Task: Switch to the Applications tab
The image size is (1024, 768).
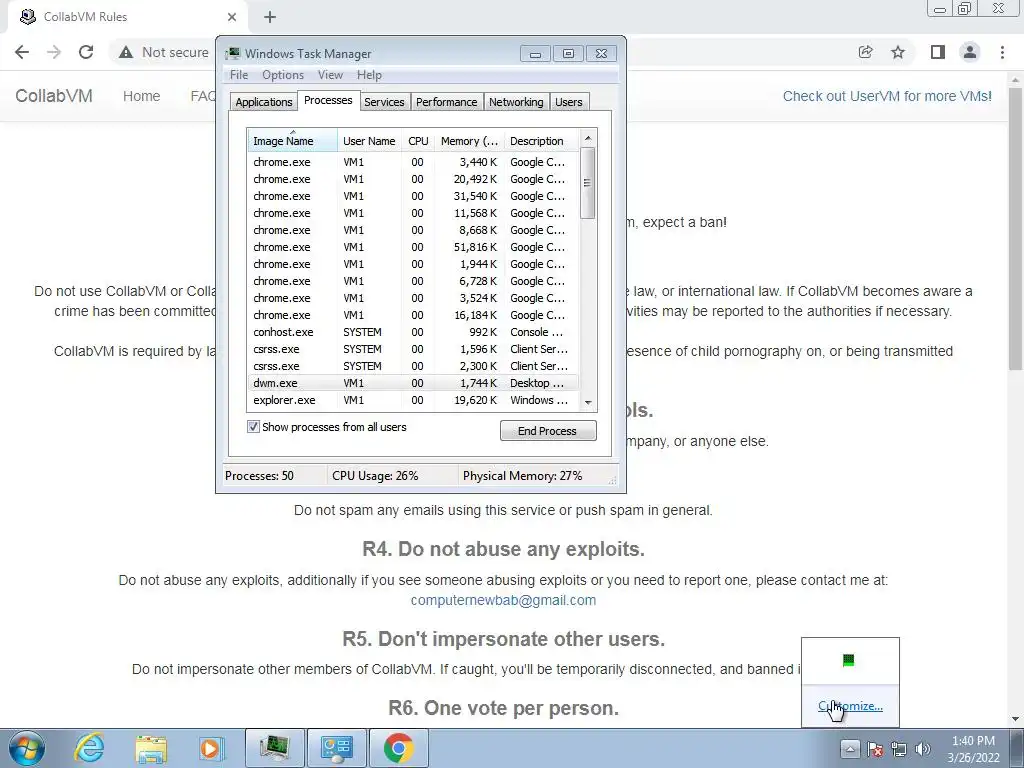Action: click(x=264, y=102)
